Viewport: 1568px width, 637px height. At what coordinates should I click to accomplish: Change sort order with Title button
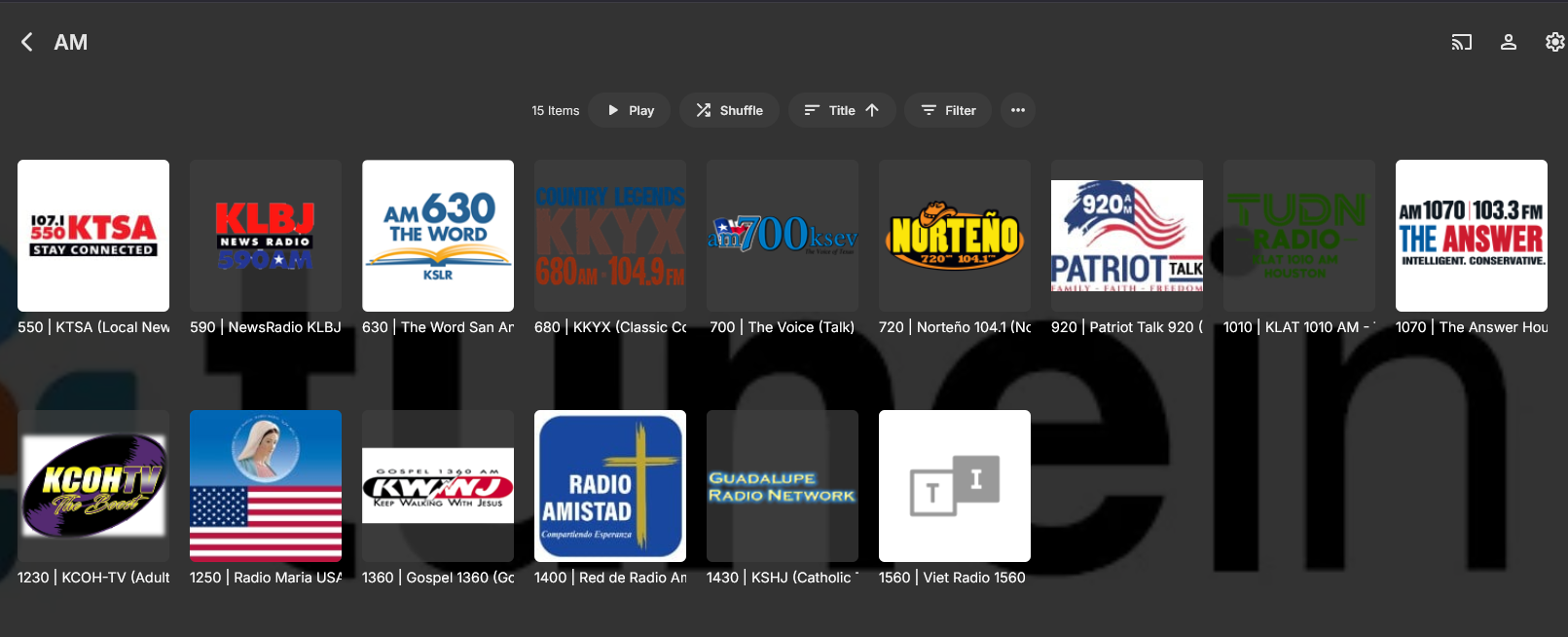click(842, 110)
